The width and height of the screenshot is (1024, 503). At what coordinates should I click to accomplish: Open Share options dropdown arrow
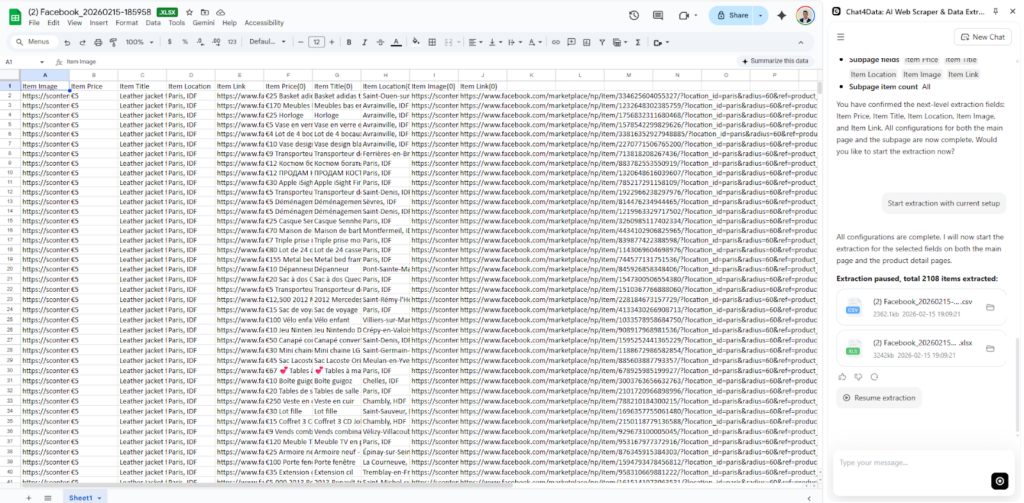point(761,16)
